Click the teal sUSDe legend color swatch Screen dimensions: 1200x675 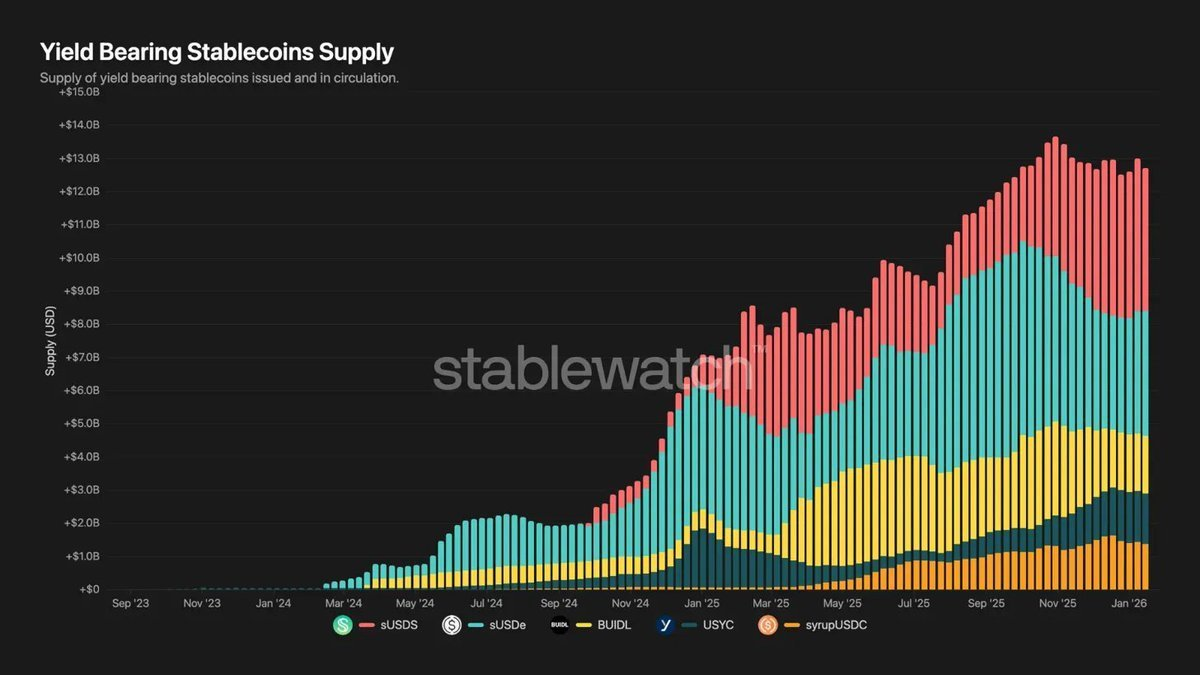pos(474,626)
